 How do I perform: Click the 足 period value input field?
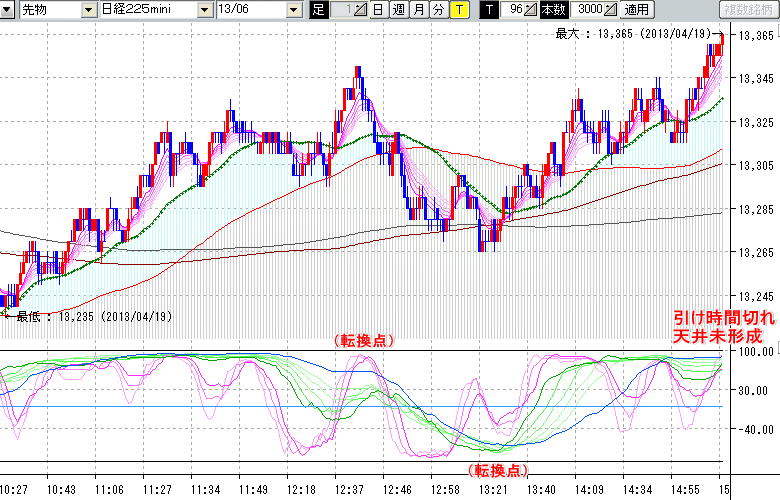340,10
